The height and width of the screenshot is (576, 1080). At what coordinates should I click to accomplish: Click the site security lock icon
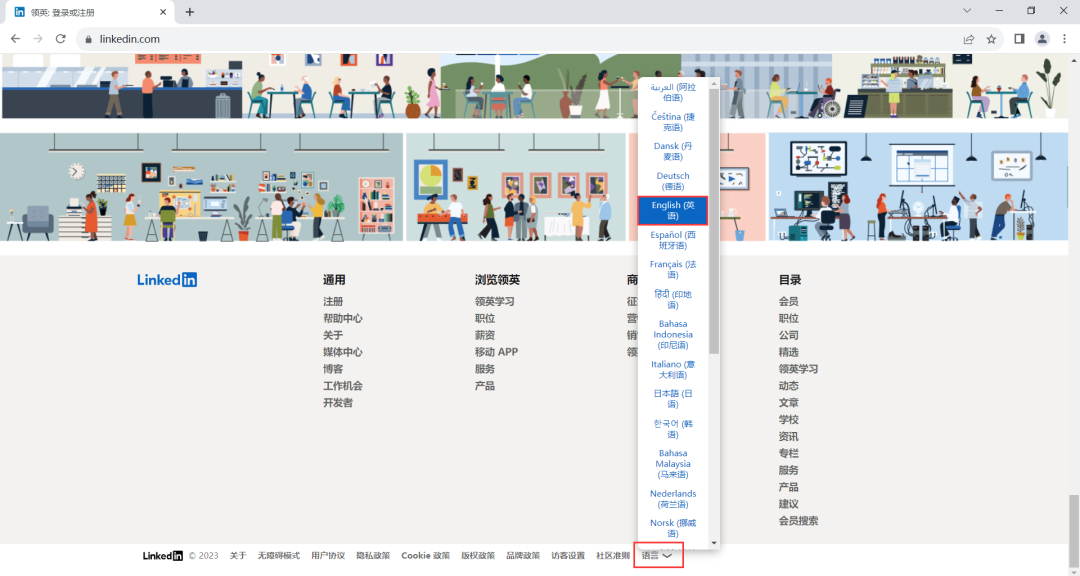pos(88,38)
